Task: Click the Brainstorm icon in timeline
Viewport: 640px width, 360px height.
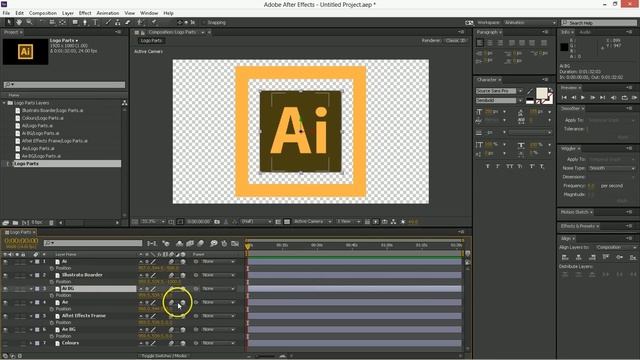Action: coord(213,243)
